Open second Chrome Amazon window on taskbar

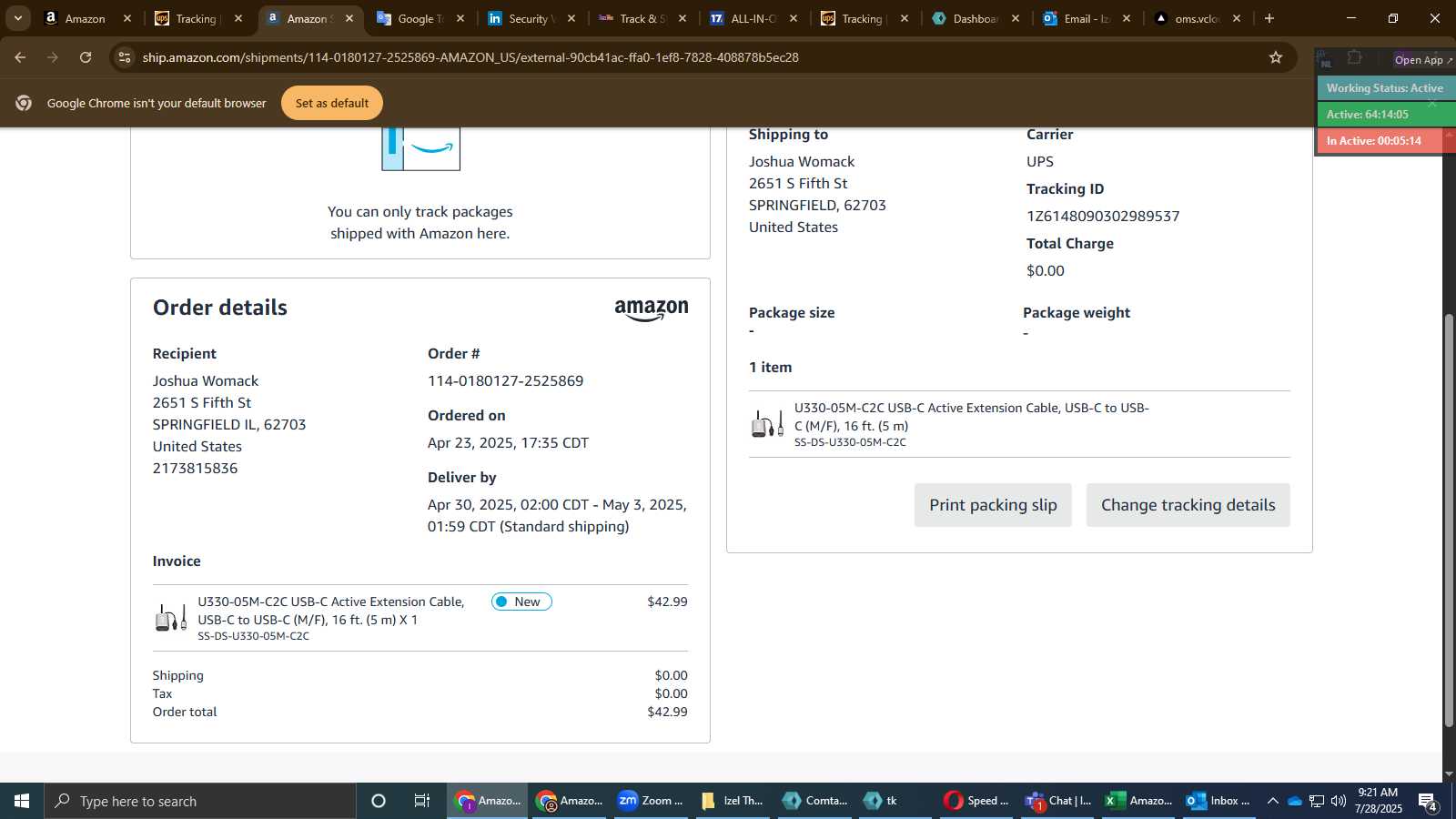[x=569, y=801]
